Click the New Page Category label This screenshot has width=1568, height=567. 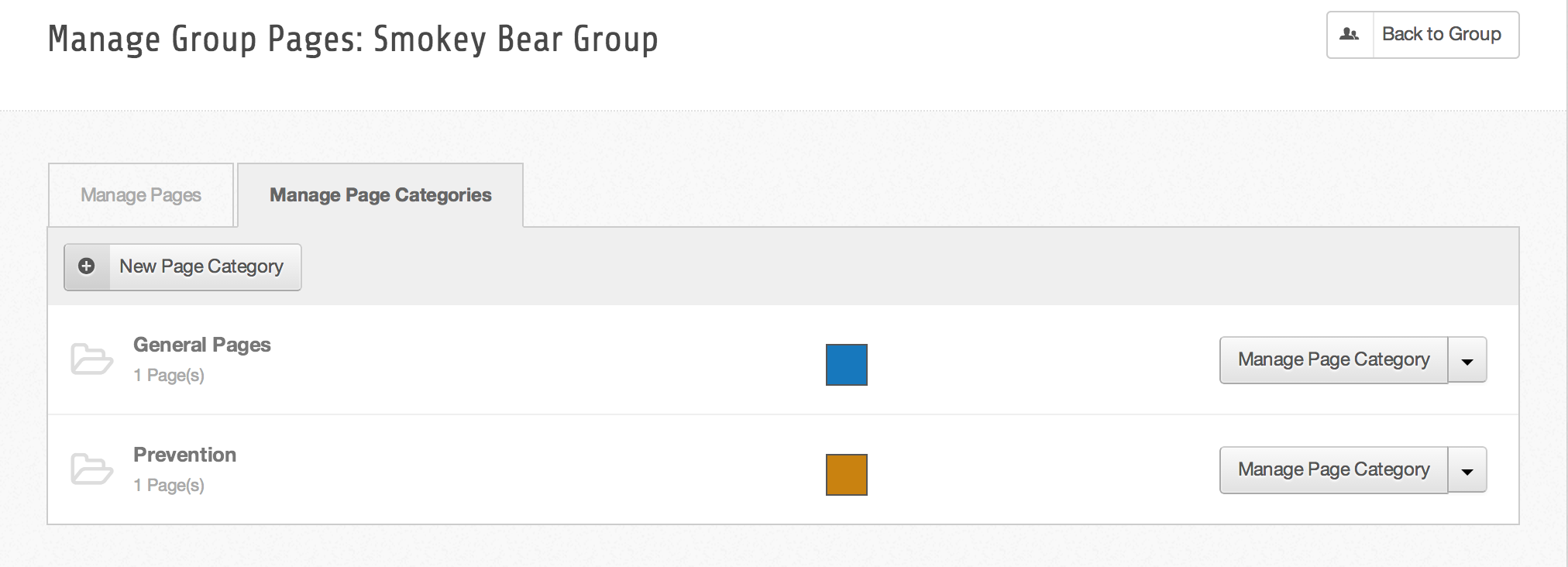click(201, 266)
